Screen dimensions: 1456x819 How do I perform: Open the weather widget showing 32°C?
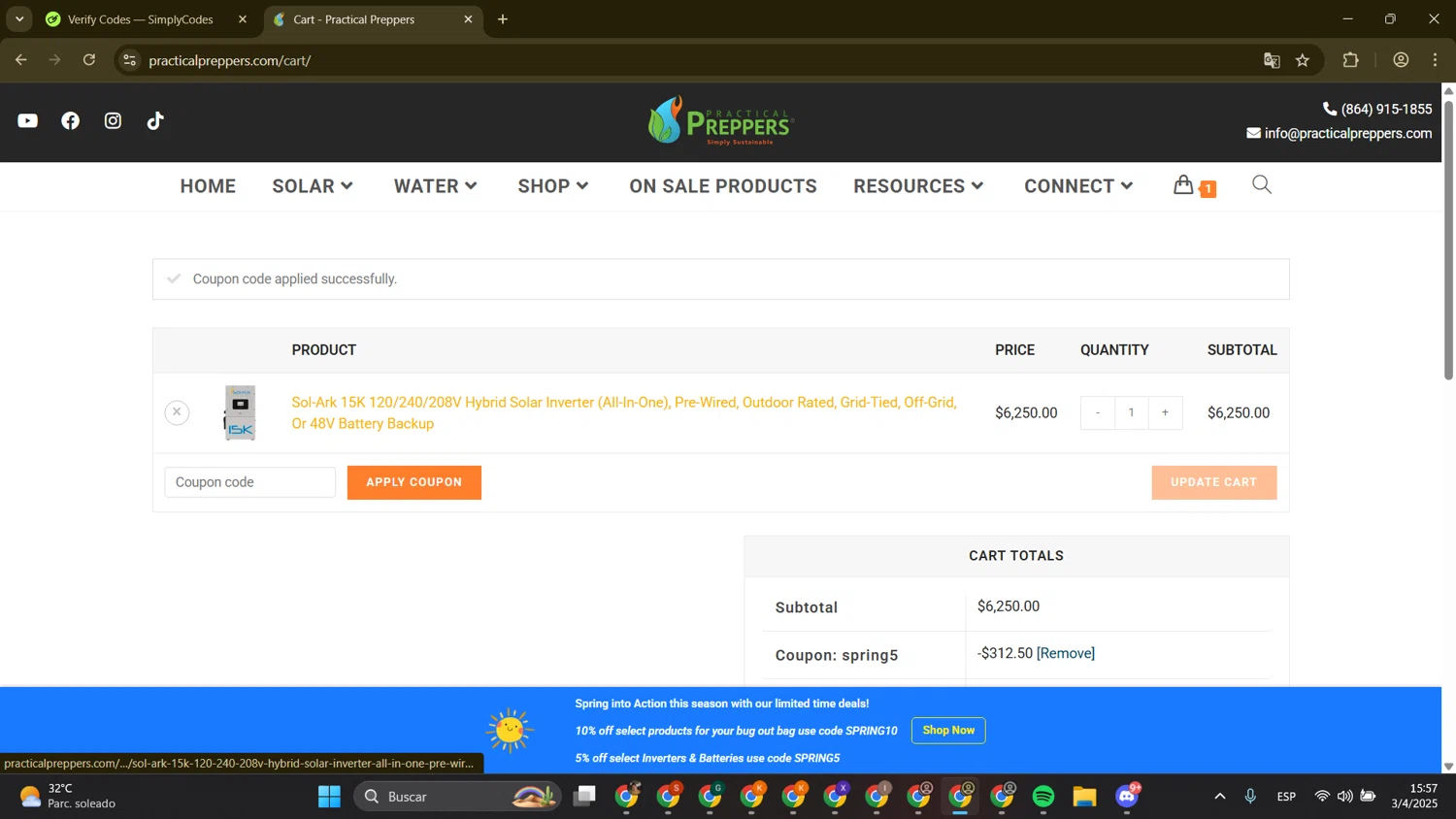coord(68,797)
